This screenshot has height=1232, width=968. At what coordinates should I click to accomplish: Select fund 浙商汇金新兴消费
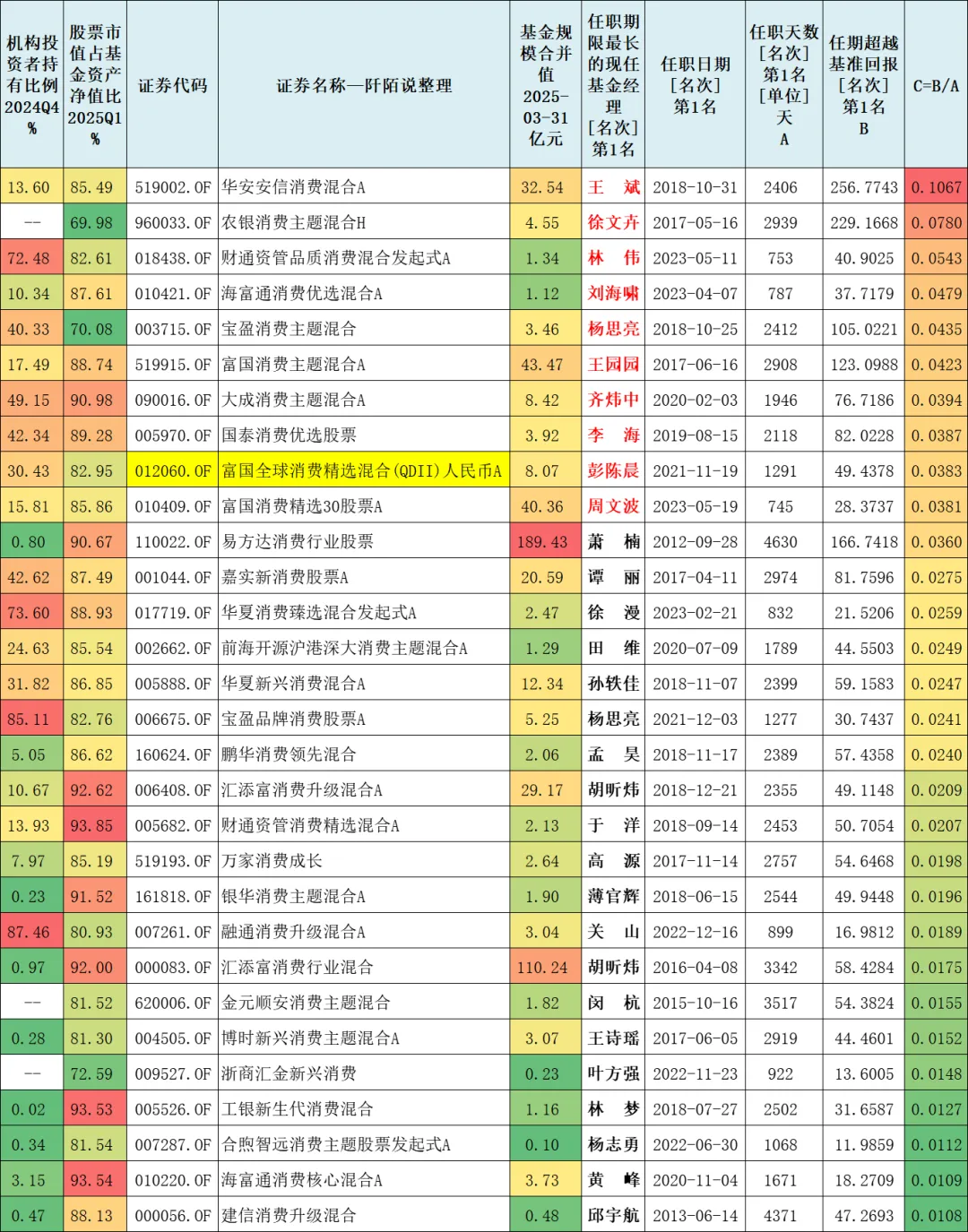tap(290, 1073)
